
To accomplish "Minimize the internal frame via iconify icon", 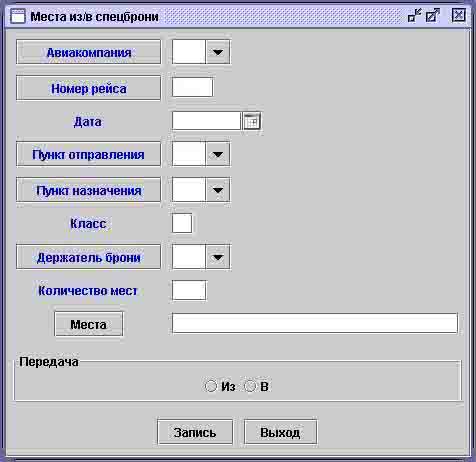I will click(x=415, y=15).
